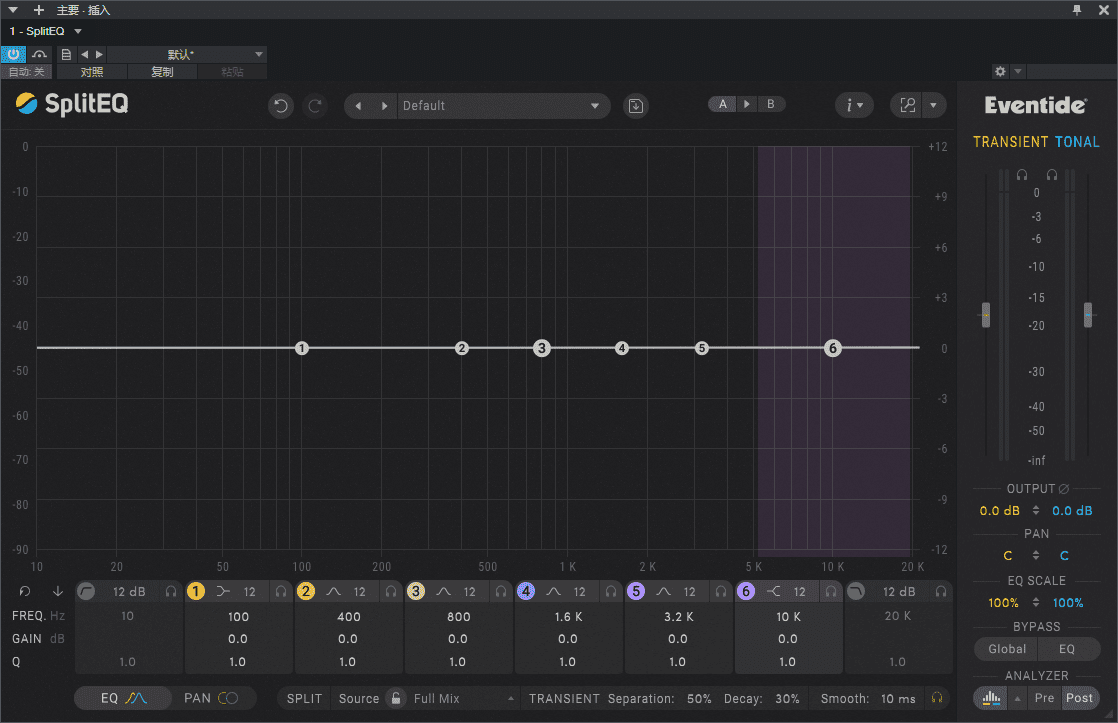Open the Default preset dropdown in SplitEQ
1118x723 pixels.
point(504,106)
